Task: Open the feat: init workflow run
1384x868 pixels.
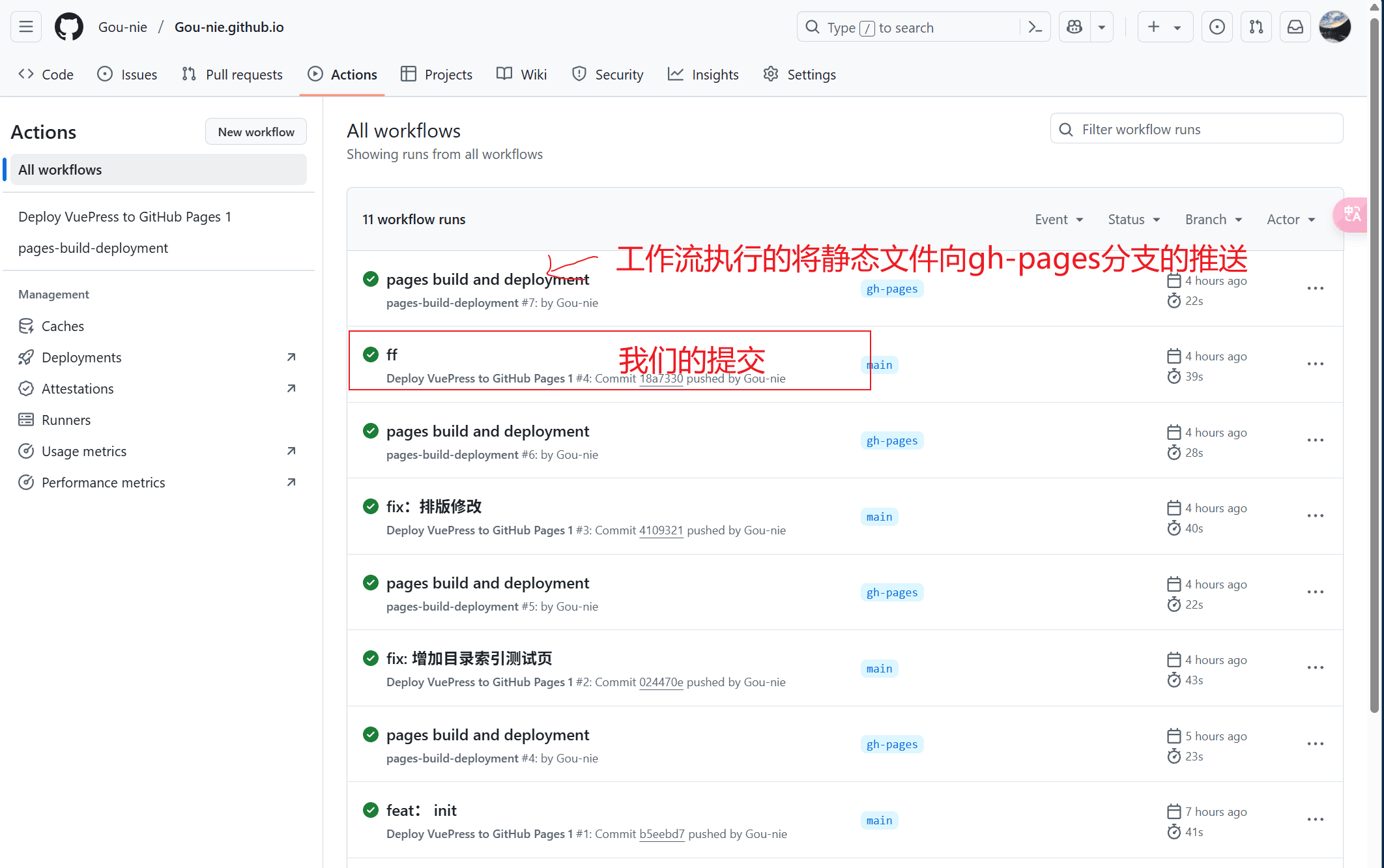Action: click(422, 811)
